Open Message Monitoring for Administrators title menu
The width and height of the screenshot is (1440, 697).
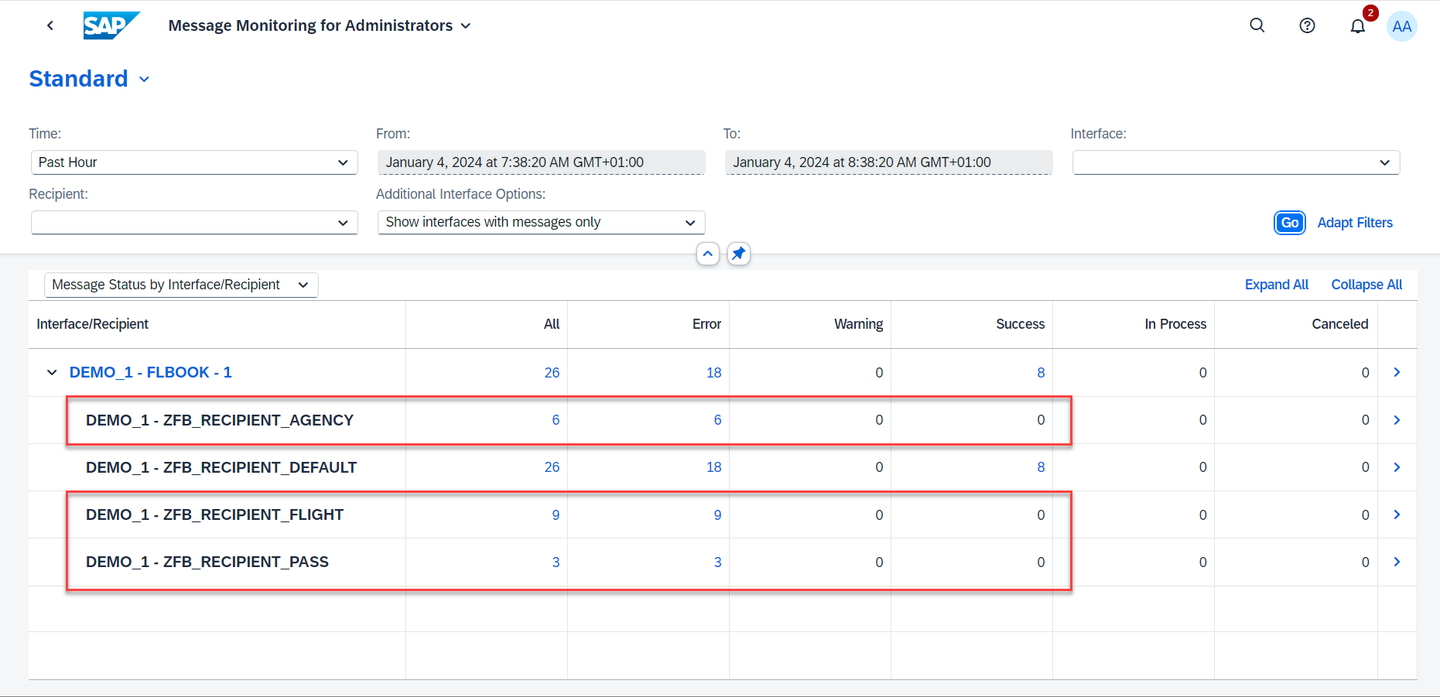tap(320, 26)
